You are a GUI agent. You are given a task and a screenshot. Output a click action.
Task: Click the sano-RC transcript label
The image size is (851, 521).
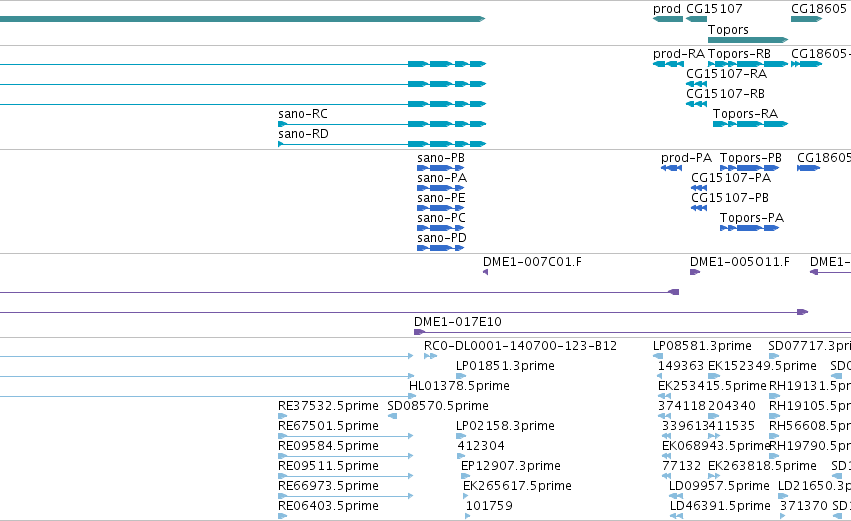303,114
